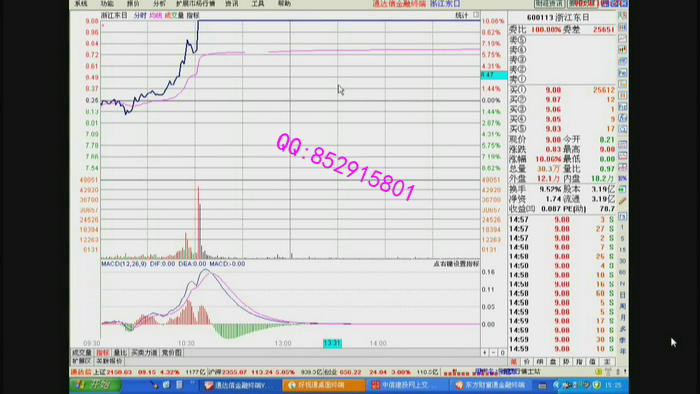Click the 财经资讯 button at top right

coord(549,4)
